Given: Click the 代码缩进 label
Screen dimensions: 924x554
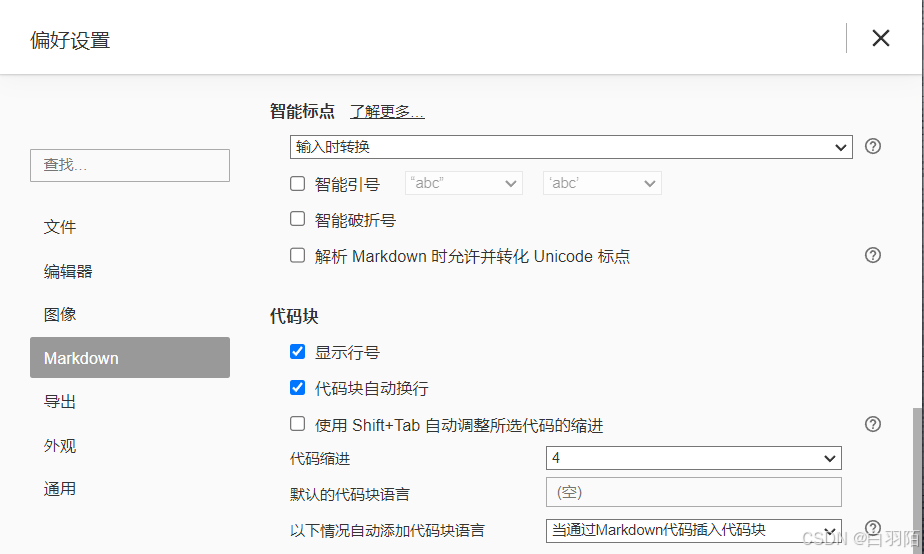Looking at the screenshot, I should (320, 459).
